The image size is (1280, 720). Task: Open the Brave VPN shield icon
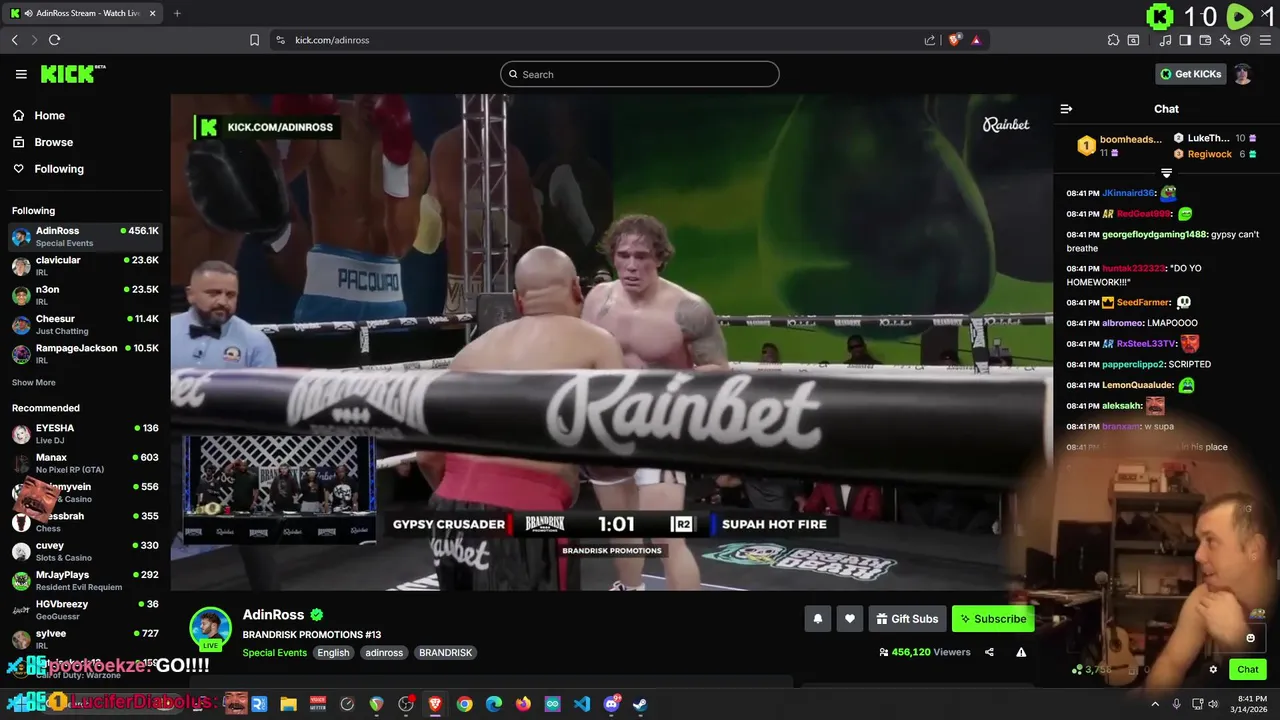[x=1245, y=40]
